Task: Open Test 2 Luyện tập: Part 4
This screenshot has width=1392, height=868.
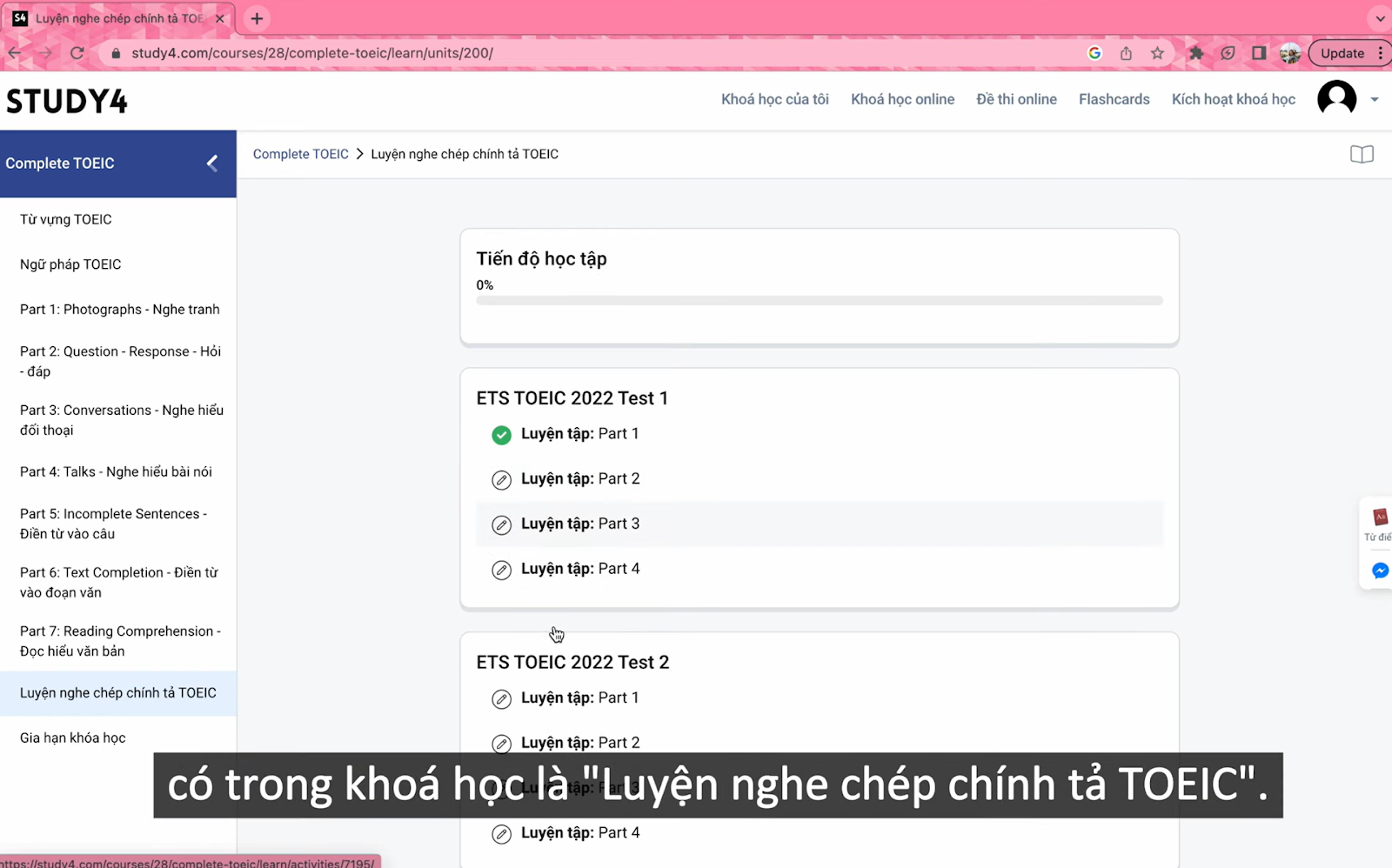Action: pyautogui.click(x=580, y=832)
